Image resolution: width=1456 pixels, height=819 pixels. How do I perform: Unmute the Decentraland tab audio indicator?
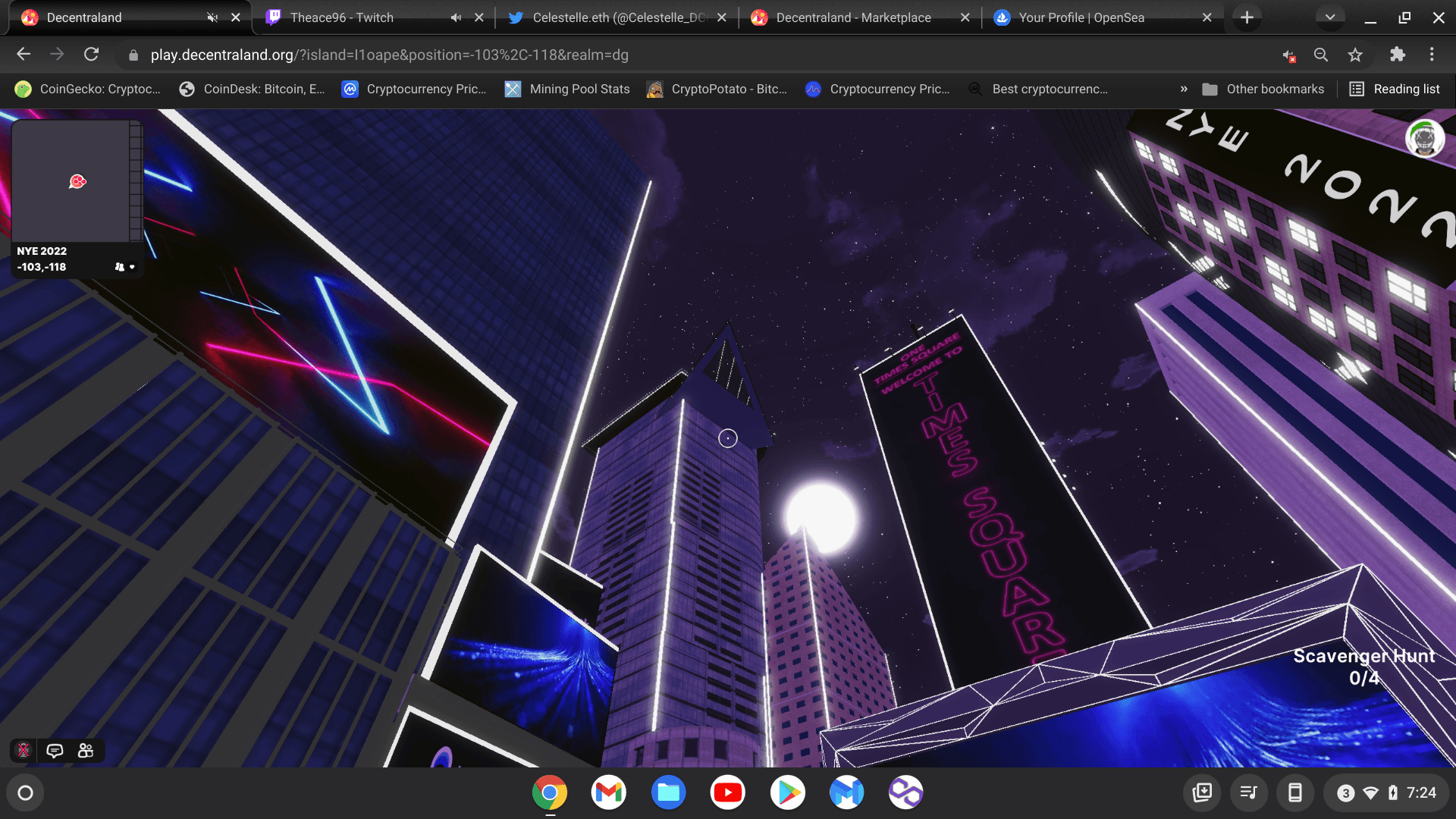[x=213, y=17]
